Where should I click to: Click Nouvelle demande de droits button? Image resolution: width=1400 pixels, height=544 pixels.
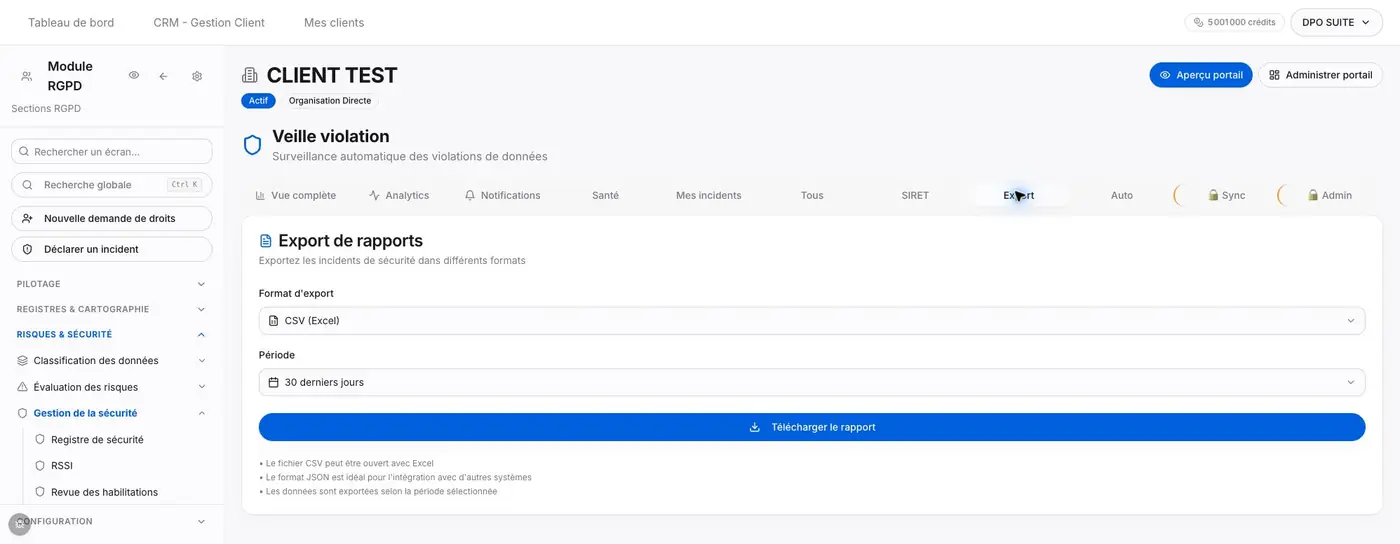pos(112,218)
